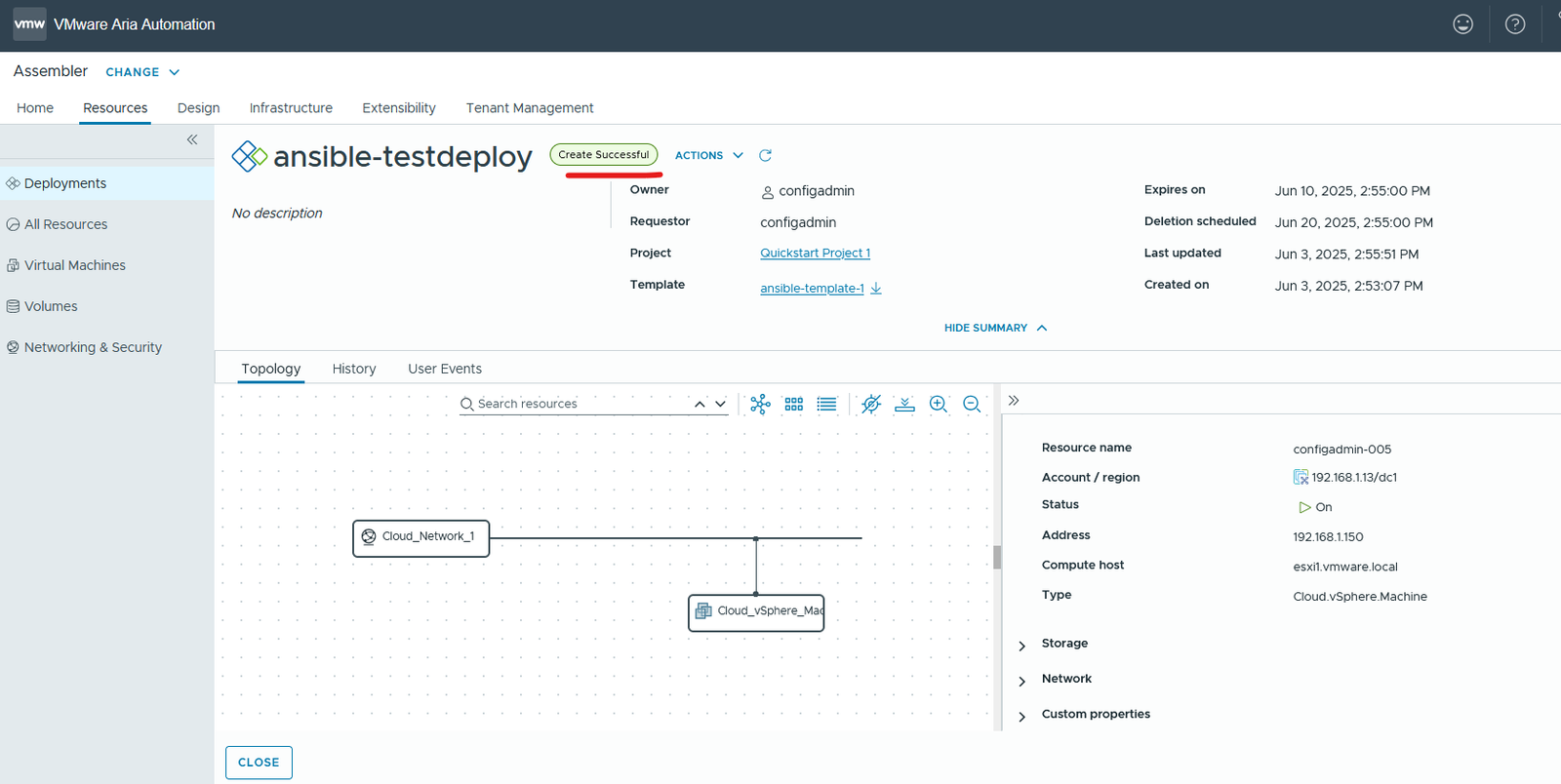Open the Quickstart Project 1 link

click(x=815, y=253)
